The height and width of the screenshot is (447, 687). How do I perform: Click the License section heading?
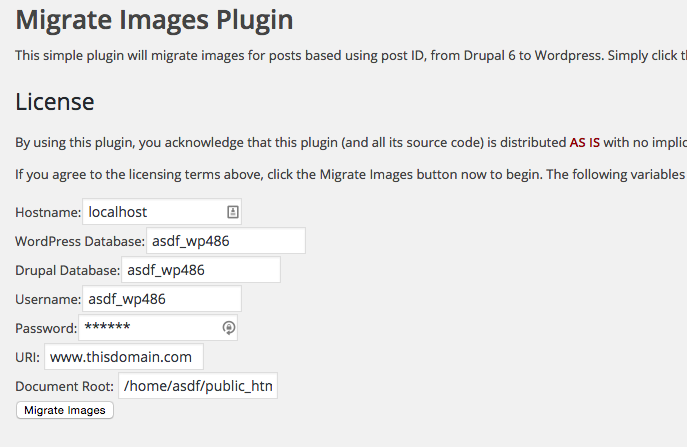[55, 102]
